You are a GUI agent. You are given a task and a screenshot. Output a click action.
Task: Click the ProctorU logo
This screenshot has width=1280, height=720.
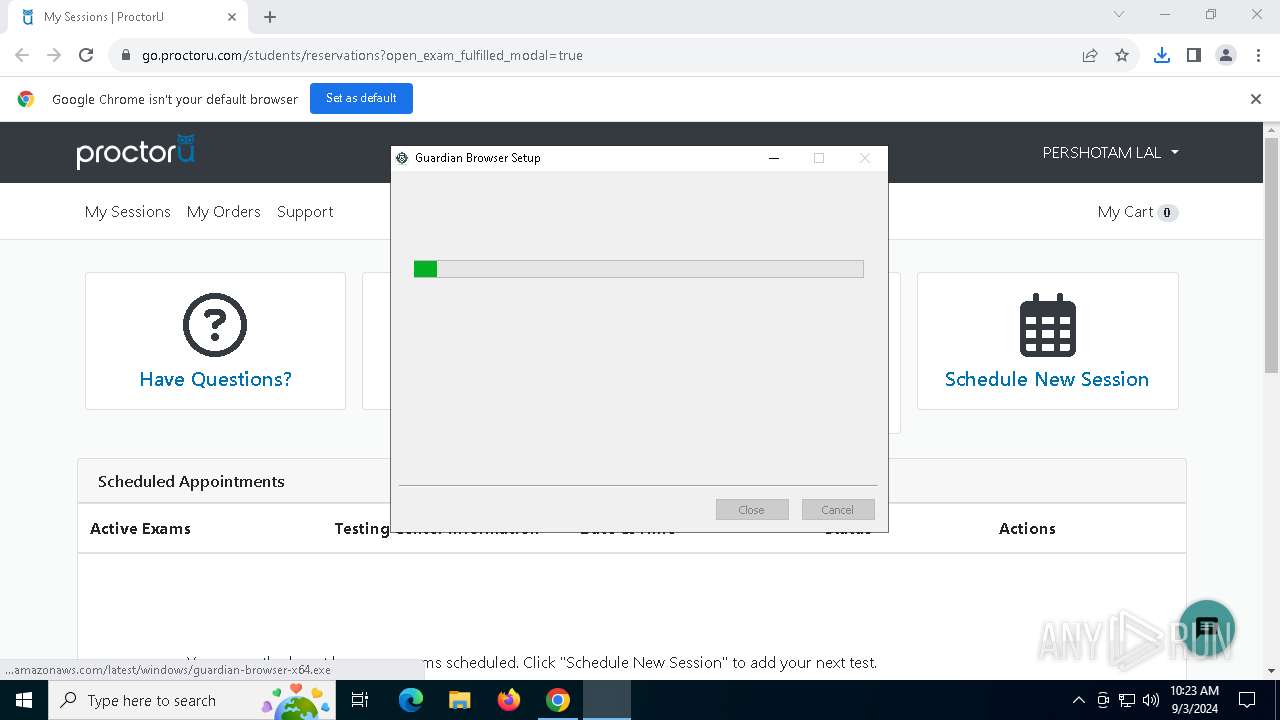(x=136, y=152)
